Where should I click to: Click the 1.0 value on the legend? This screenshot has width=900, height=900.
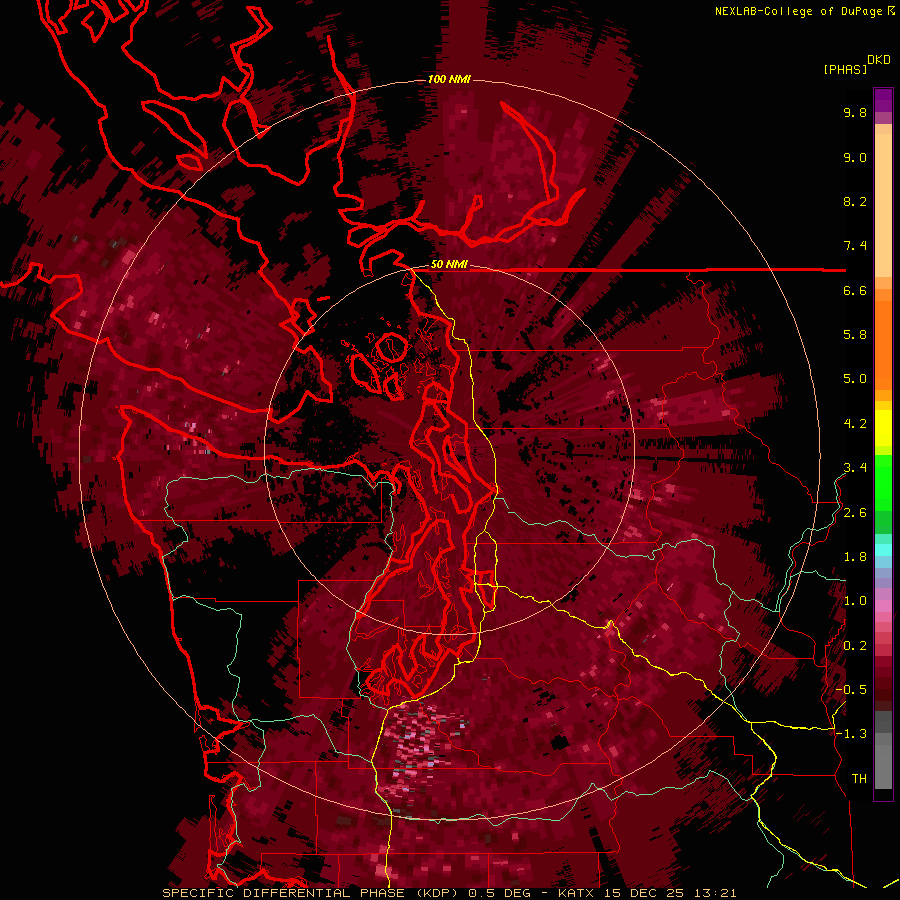tap(855, 601)
